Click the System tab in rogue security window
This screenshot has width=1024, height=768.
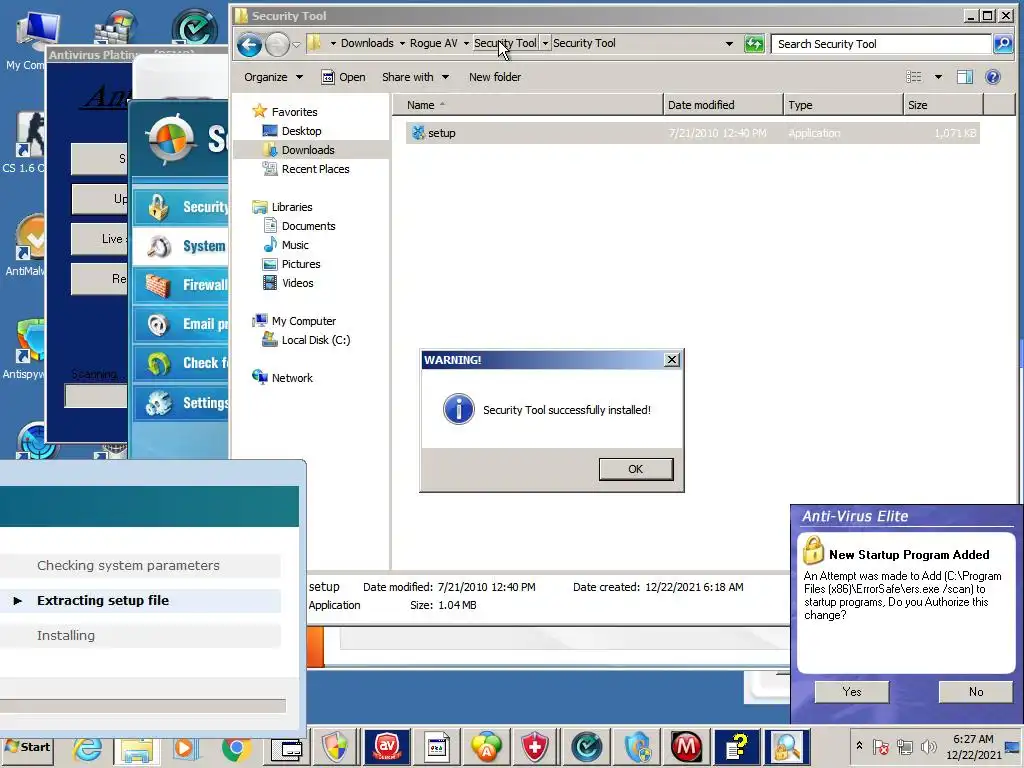tap(181, 246)
